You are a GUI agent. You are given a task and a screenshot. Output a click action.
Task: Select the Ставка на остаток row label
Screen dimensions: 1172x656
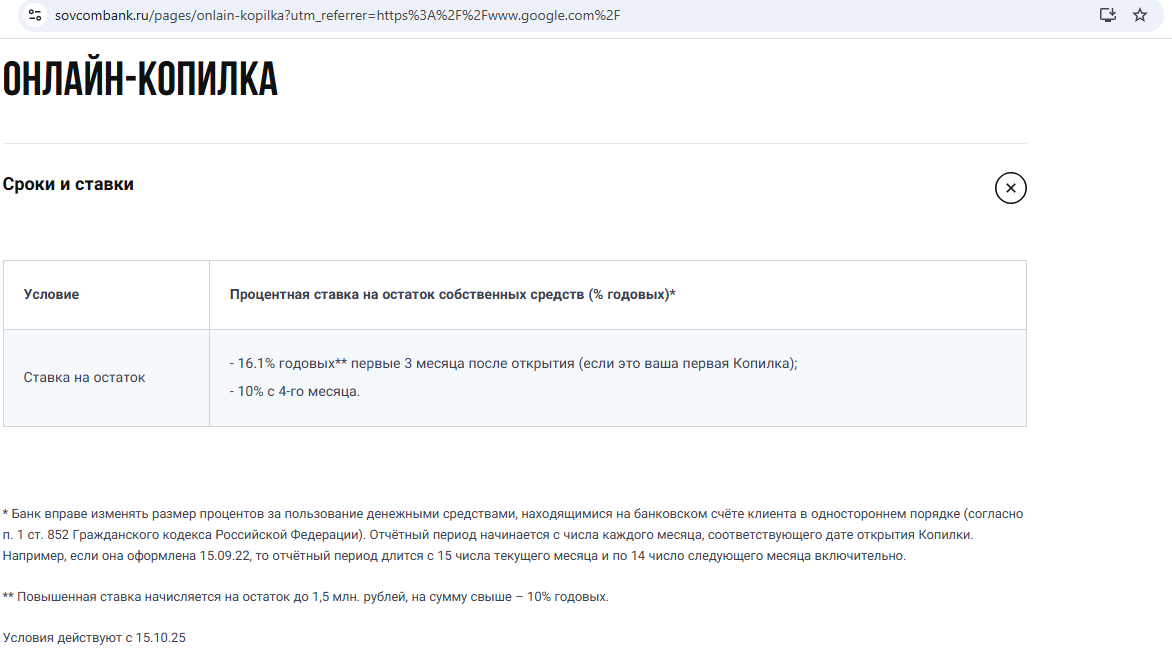[x=84, y=377]
